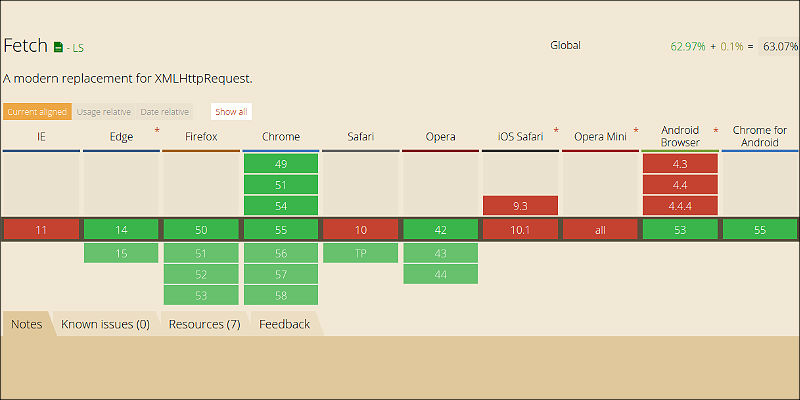Select the Android Browser 4.4.4 cell
This screenshot has width=800, height=400.
(x=680, y=206)
